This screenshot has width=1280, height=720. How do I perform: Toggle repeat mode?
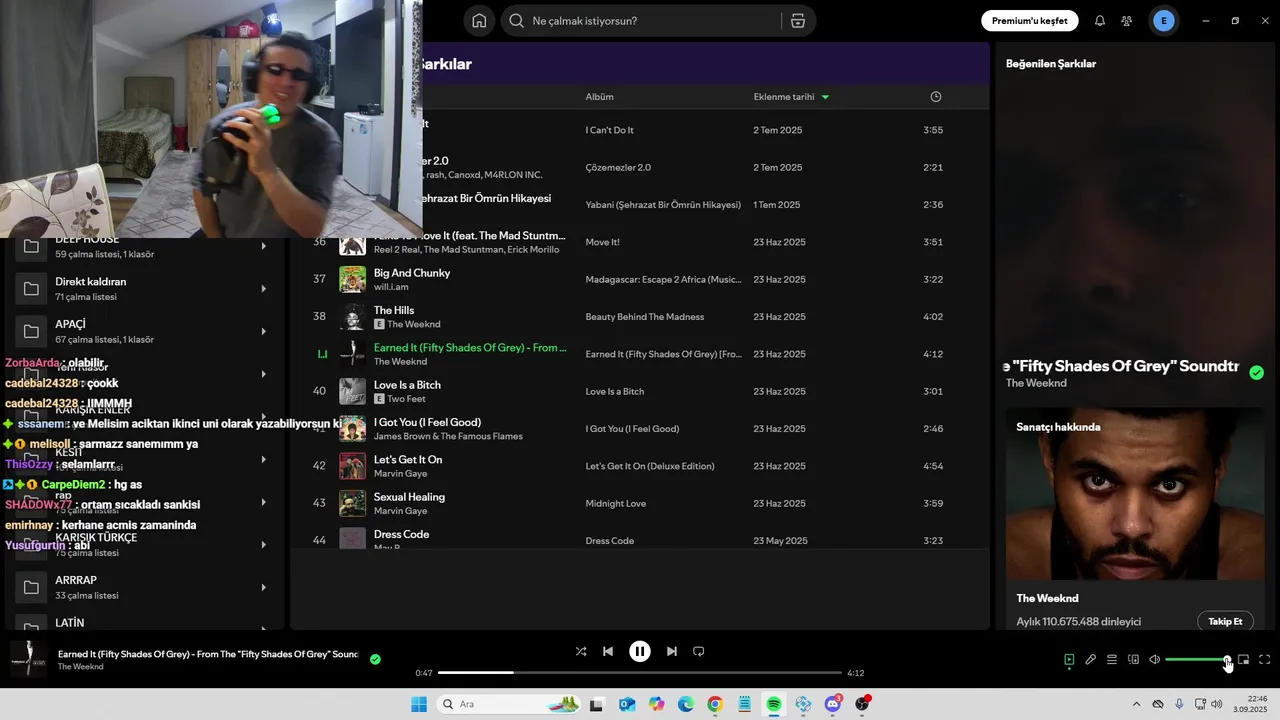(x=699, y=651)
